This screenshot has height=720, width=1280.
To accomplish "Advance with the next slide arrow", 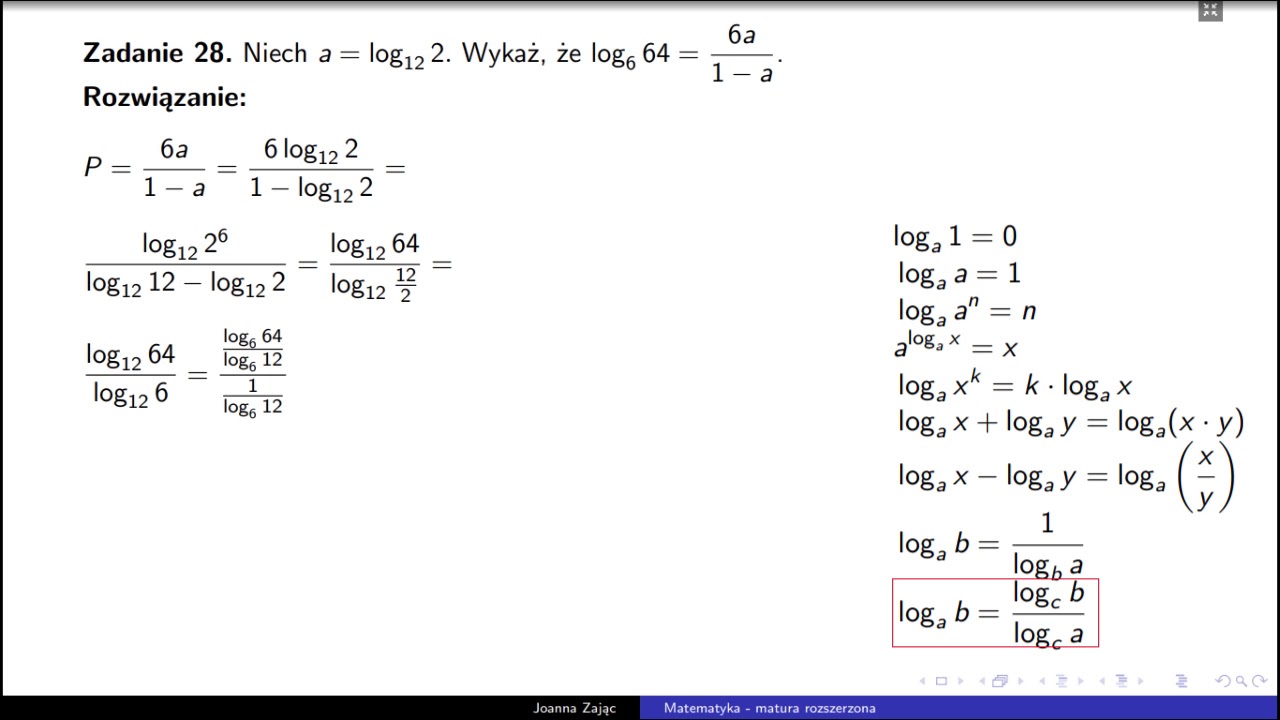I will coord(961,681).
